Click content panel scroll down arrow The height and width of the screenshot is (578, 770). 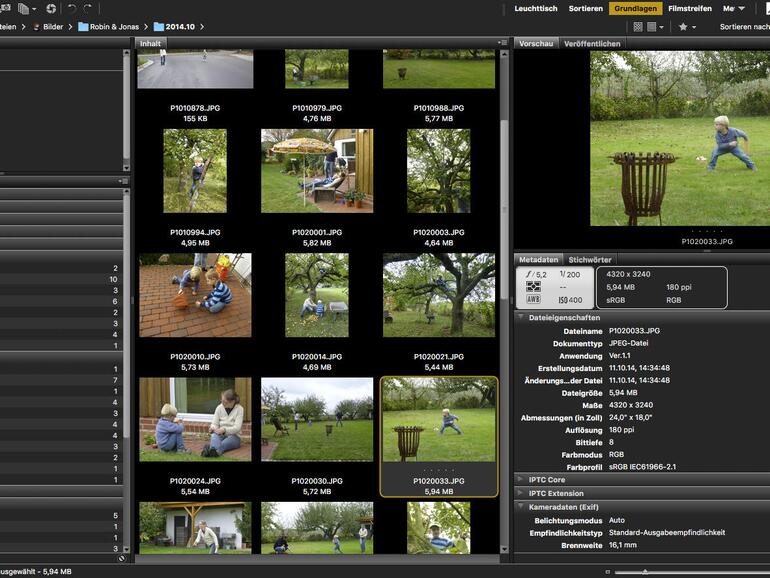504,549
